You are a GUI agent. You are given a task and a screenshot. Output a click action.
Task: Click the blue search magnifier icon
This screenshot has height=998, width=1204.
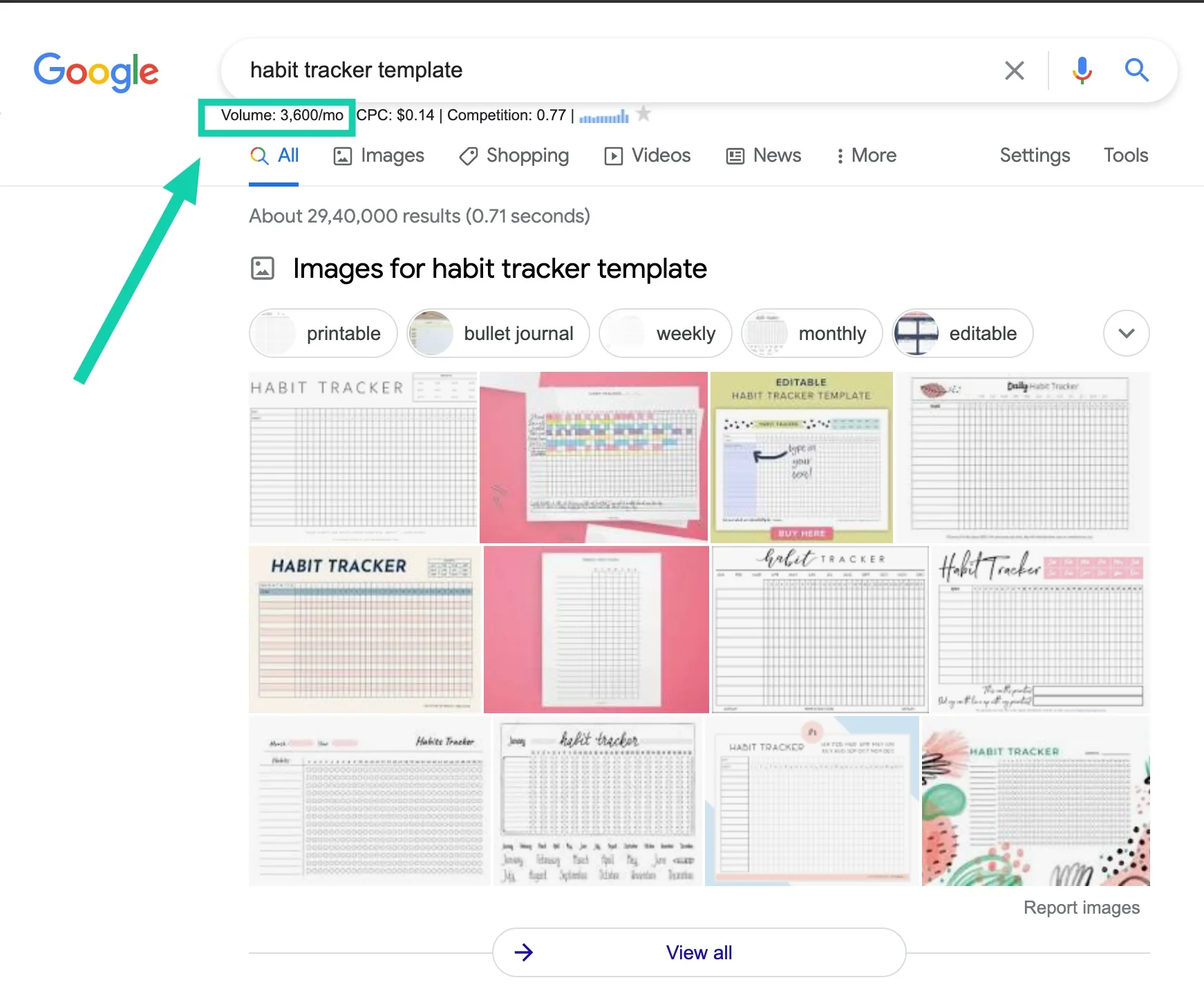1136,70
